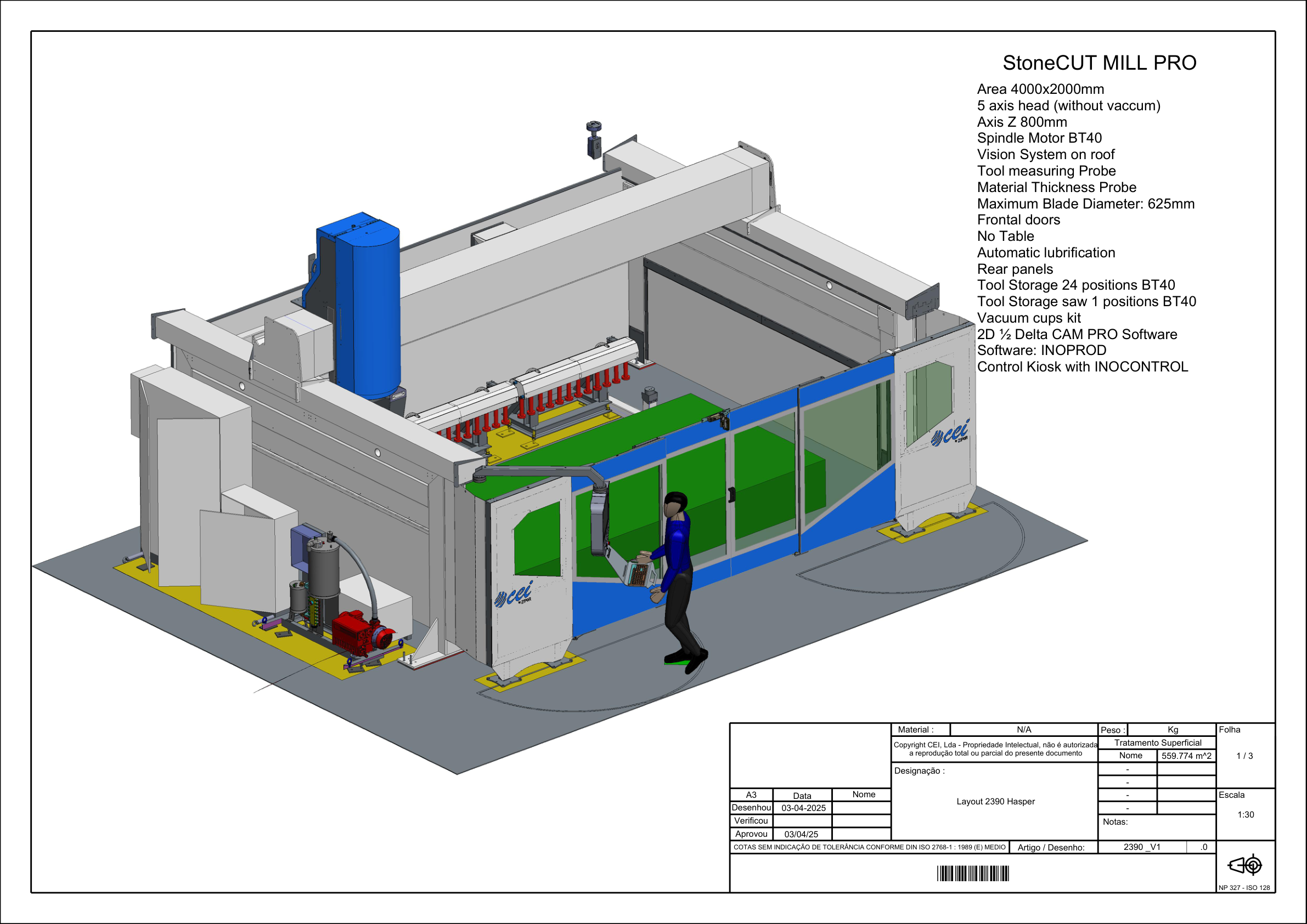Select the 'Vacuum cups kit' text
Viewport: 1307px width, 924px height.
(x=1029, y=318)
